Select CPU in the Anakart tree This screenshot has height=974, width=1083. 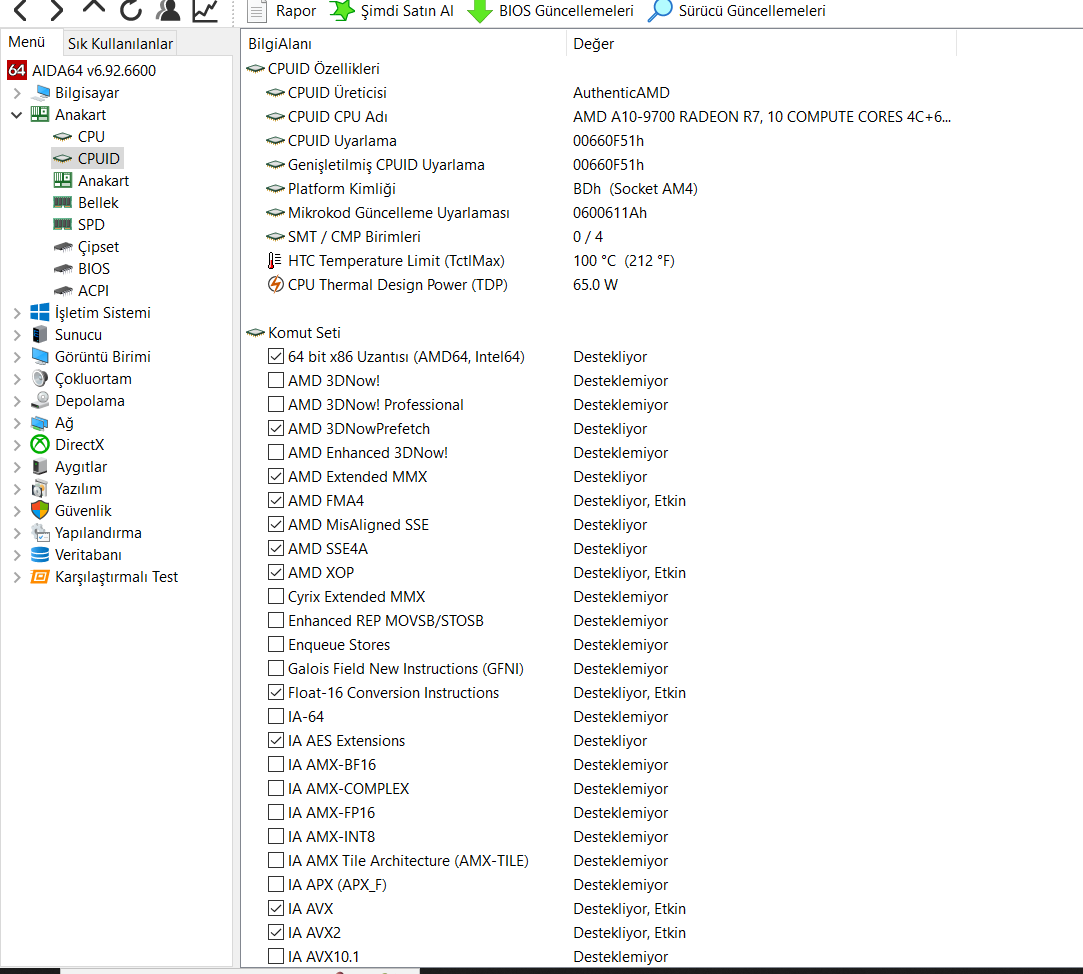91,137
